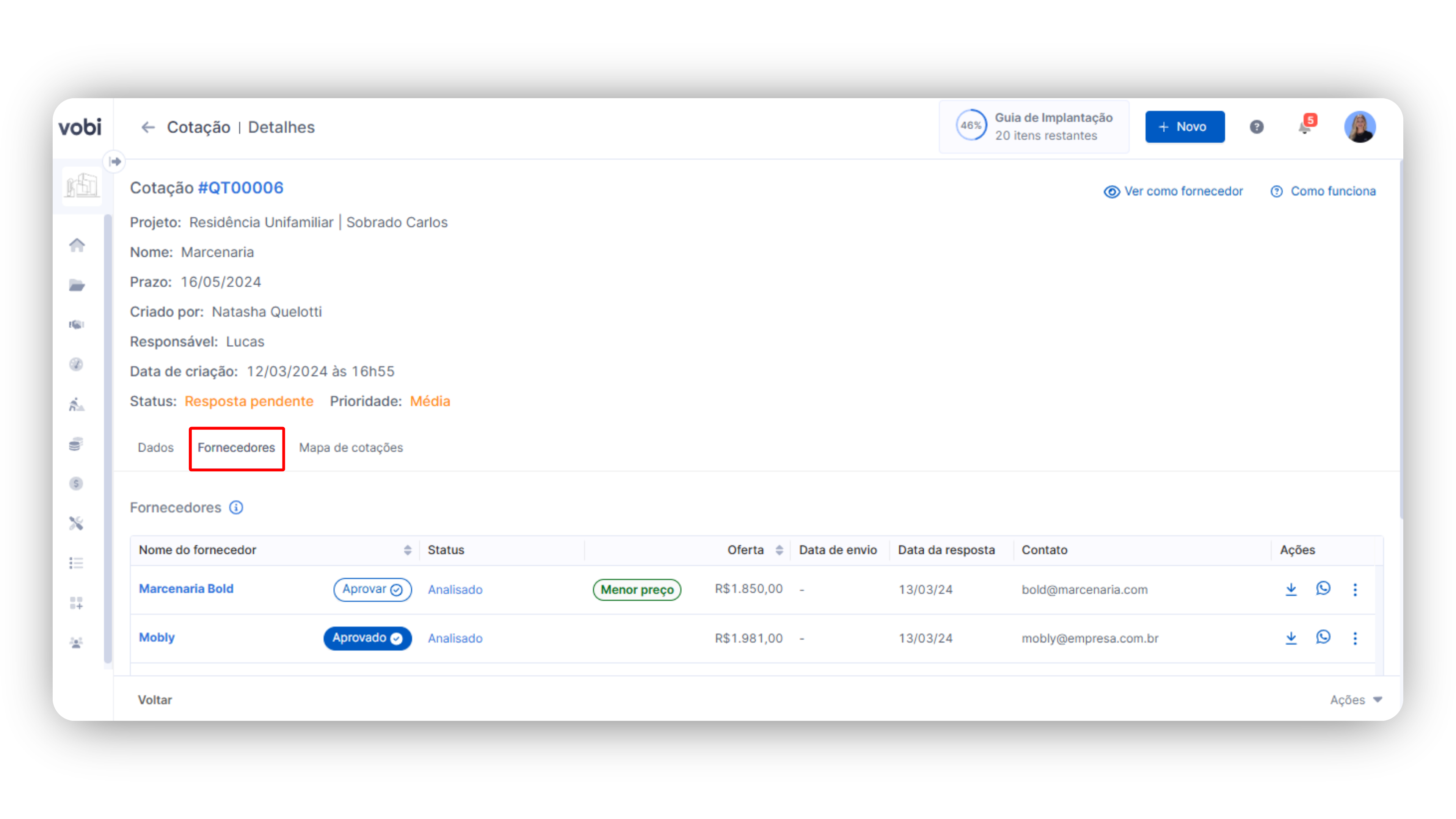Toggle the Aprovado button for Mobly
The image size is (1456, 819).
(x=367, y=637)
